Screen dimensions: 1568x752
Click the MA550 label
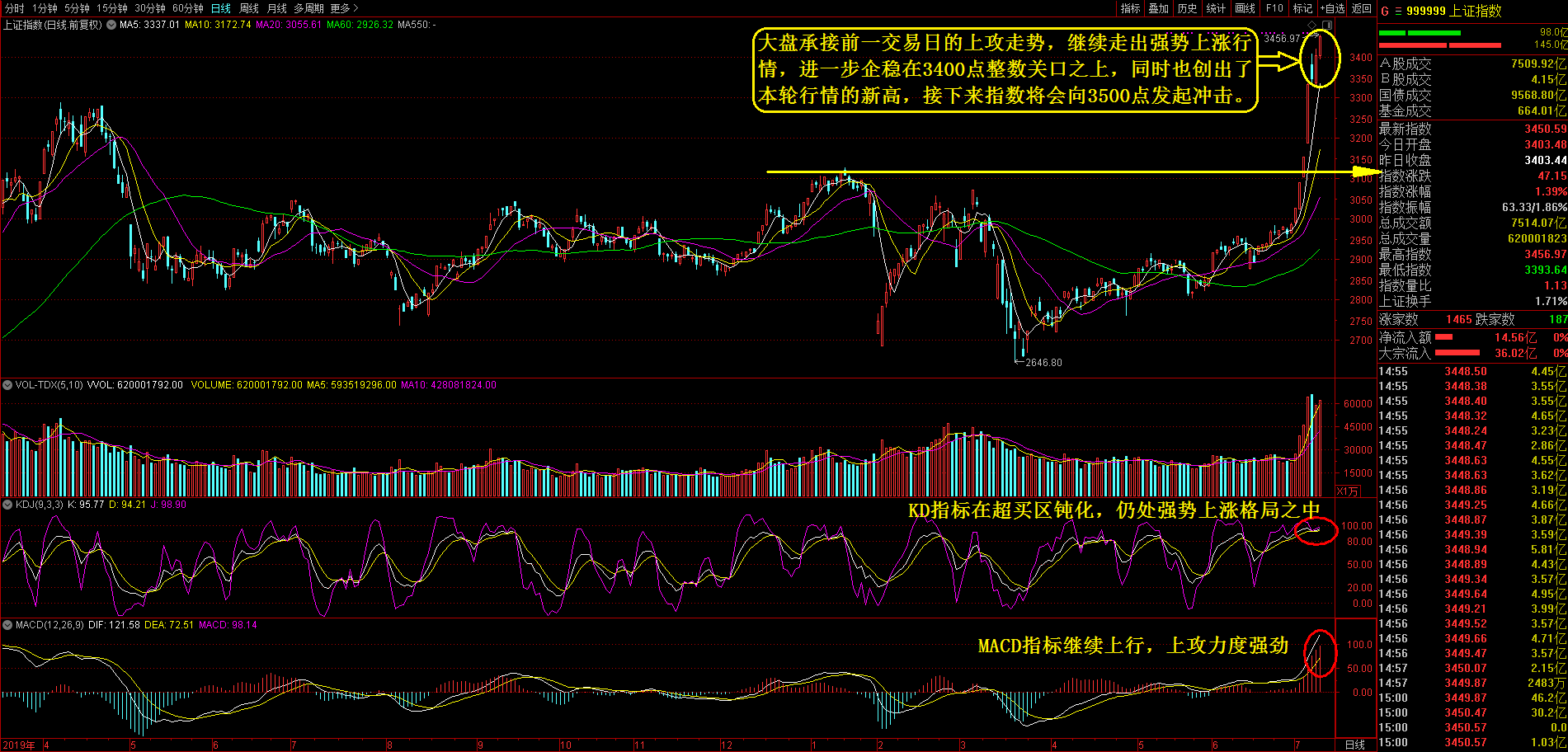[x=417, y=25]
